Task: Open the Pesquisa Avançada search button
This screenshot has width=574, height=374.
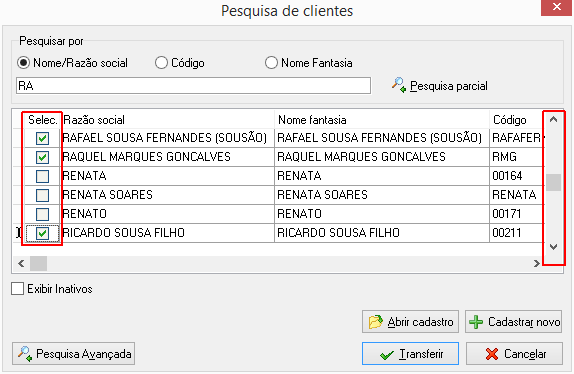Action: [74, 354]
